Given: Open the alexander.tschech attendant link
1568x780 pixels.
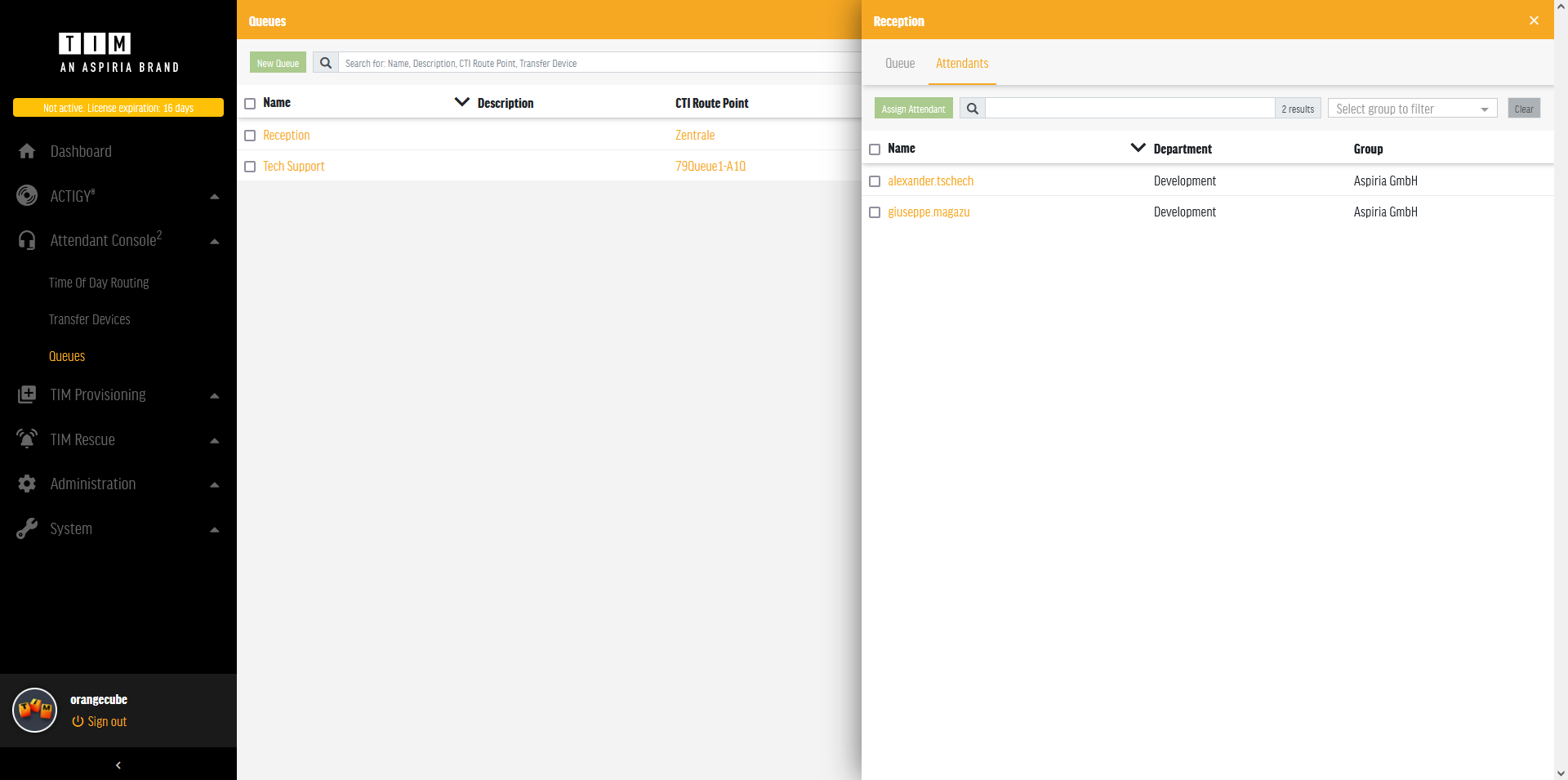Looking at the screenshot, I should click(931, 181).
